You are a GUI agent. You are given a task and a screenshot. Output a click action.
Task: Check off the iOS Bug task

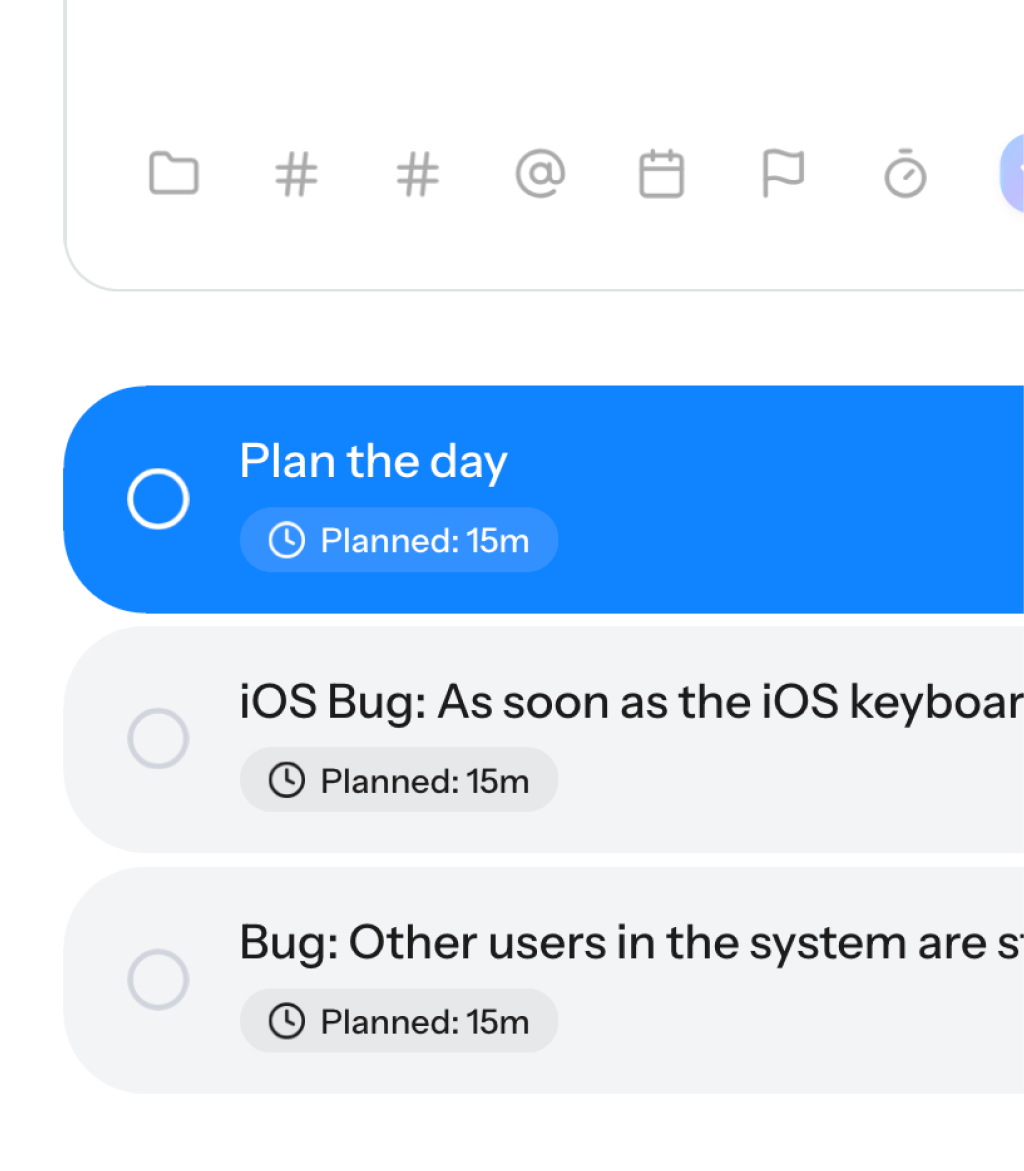point(158,739)
